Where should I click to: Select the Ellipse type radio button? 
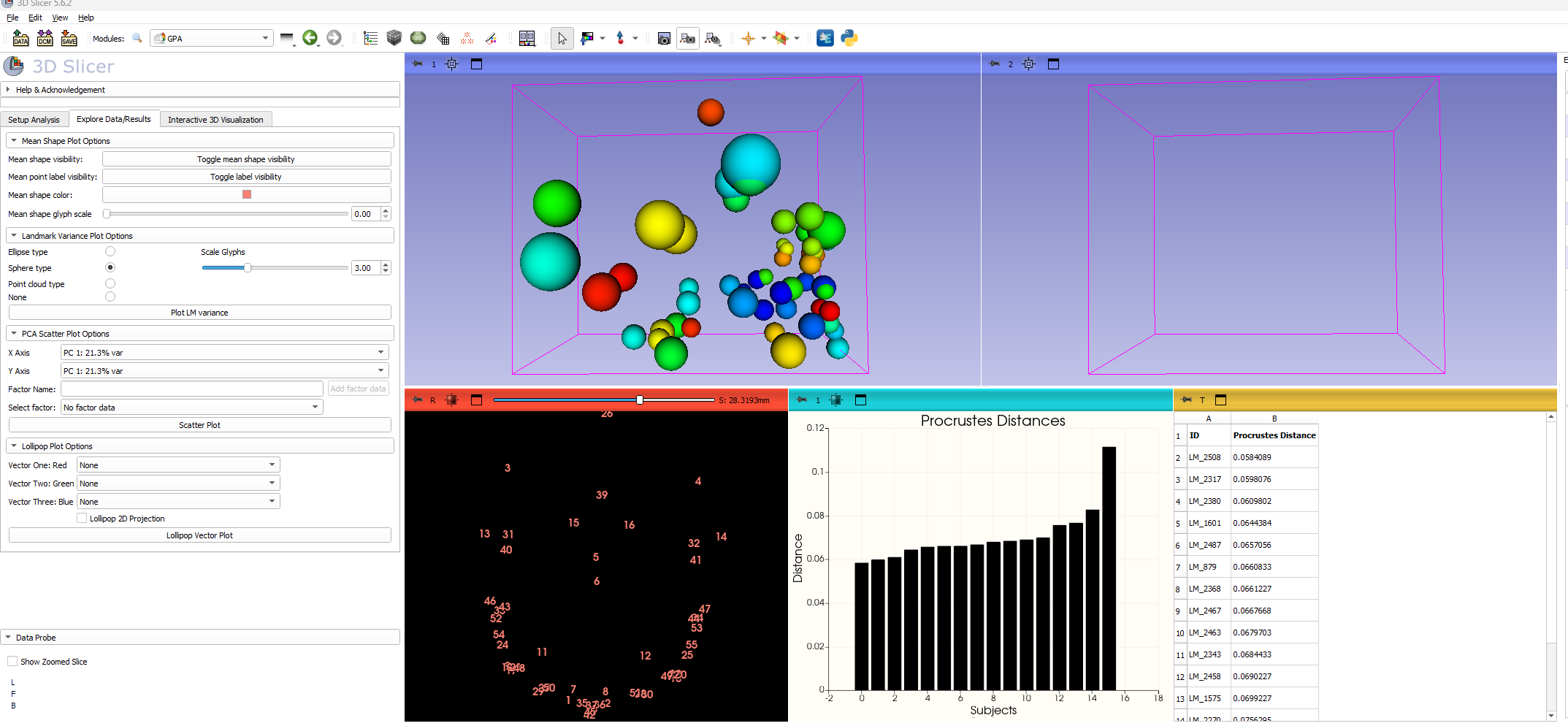click(110, 252)
